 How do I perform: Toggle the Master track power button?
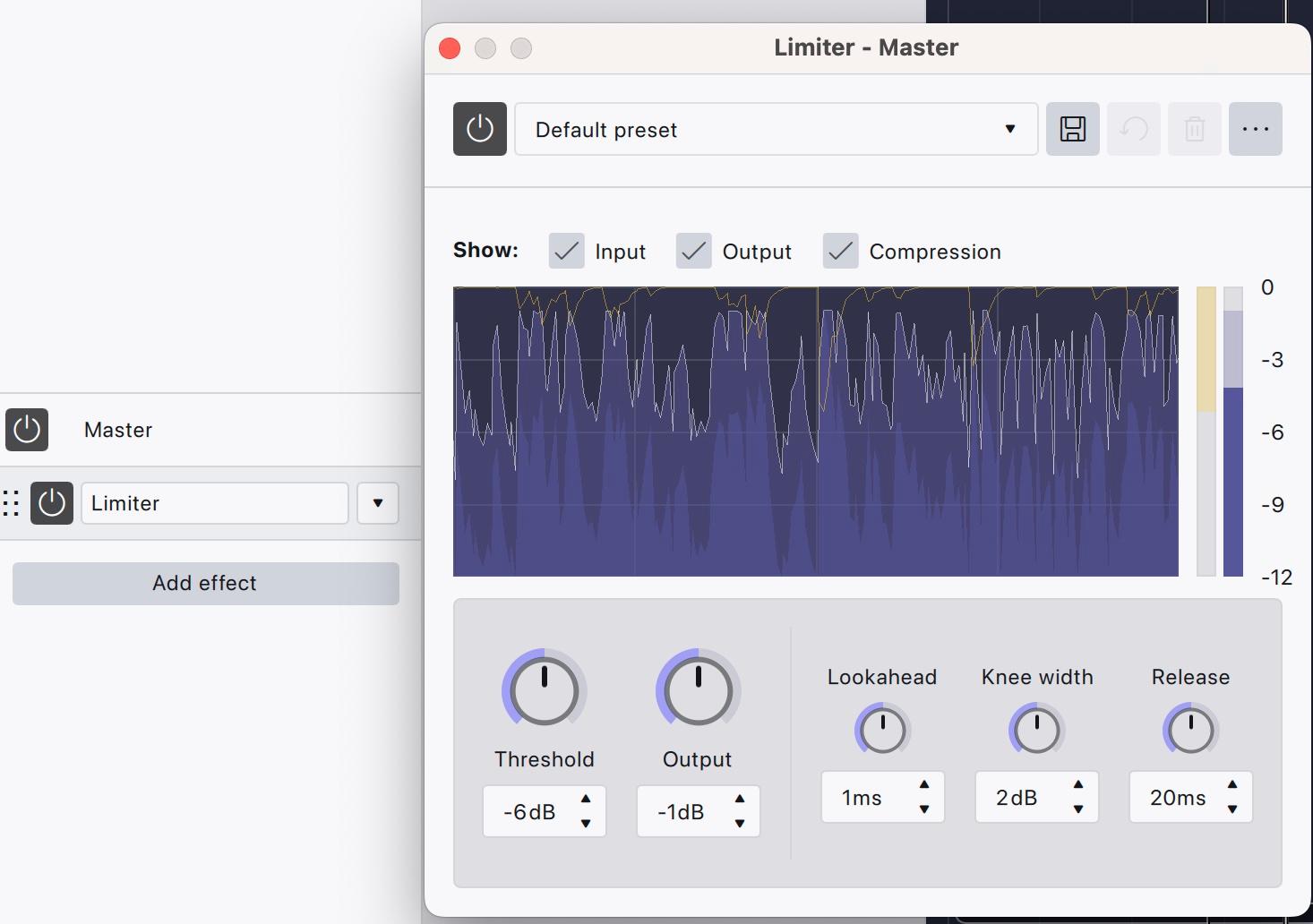[x=27, y=430]
